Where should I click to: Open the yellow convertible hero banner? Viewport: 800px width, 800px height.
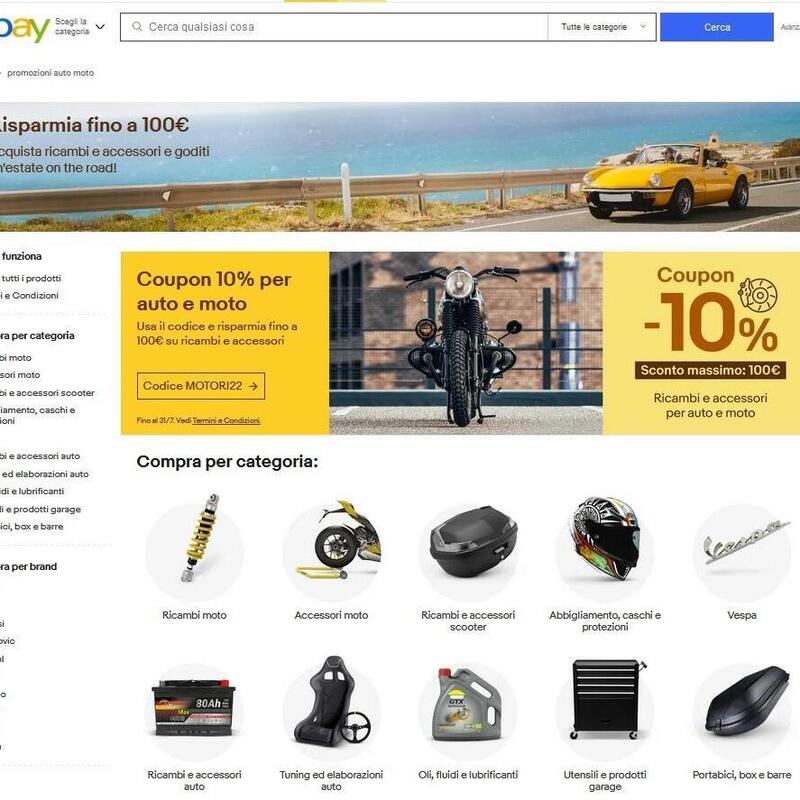pos(400,167)
